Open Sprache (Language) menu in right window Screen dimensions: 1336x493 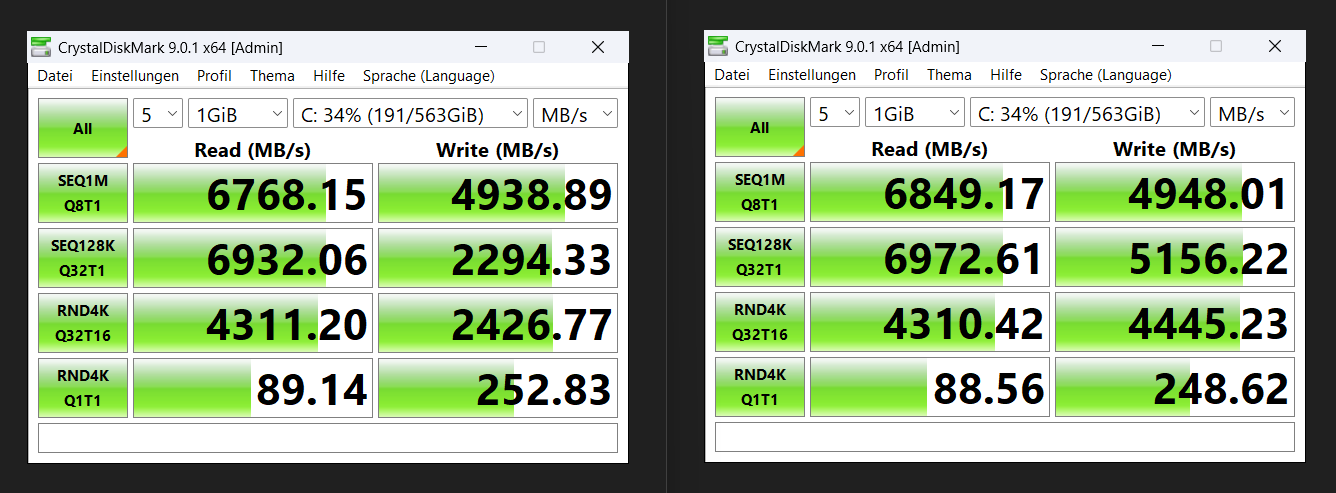1105,75
